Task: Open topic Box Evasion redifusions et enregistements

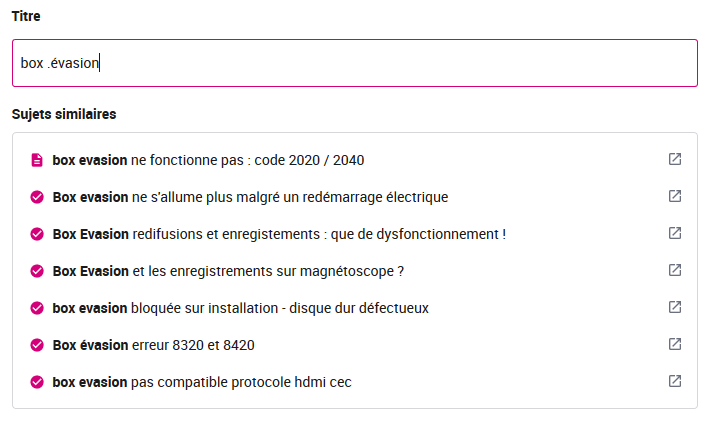Action: (x=279, y=234)
